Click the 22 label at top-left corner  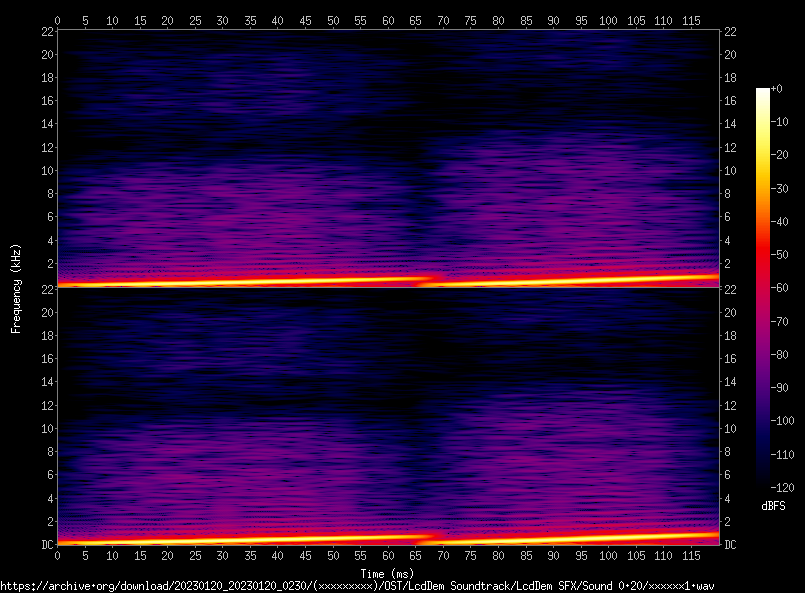(x=46, y=31)
